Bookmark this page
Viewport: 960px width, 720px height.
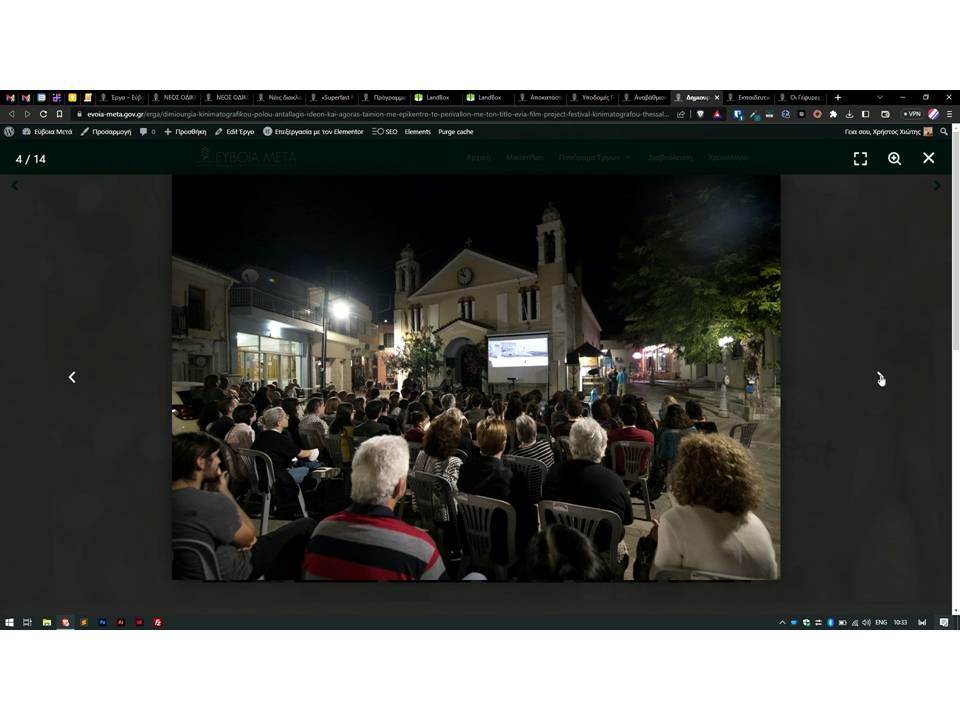(59, 114)
